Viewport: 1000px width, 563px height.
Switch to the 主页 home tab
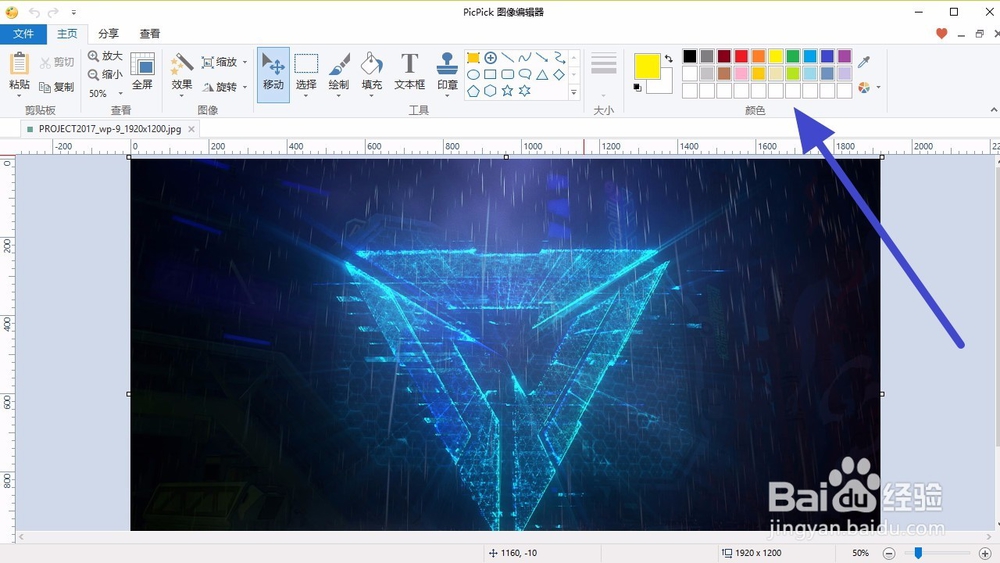coord(67,34)
